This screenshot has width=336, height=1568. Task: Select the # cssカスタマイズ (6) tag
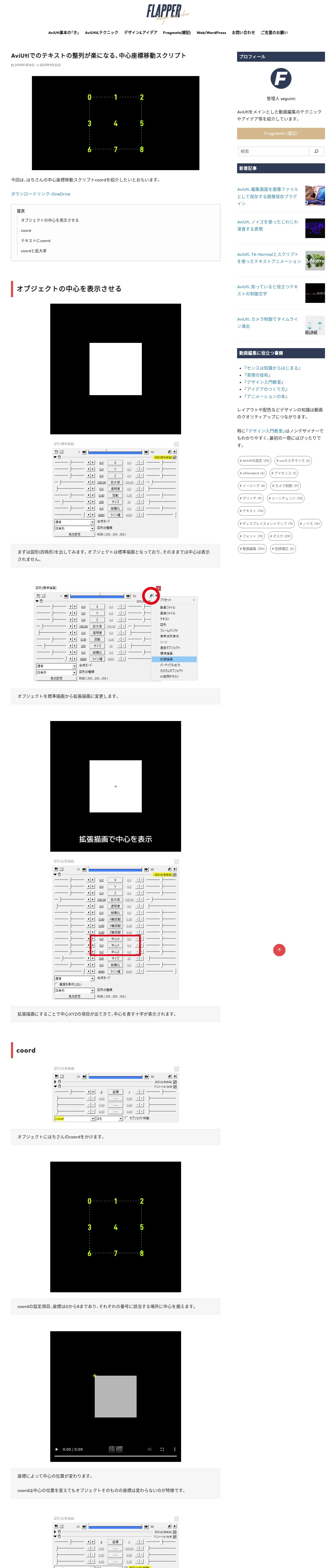pos(293,461)
